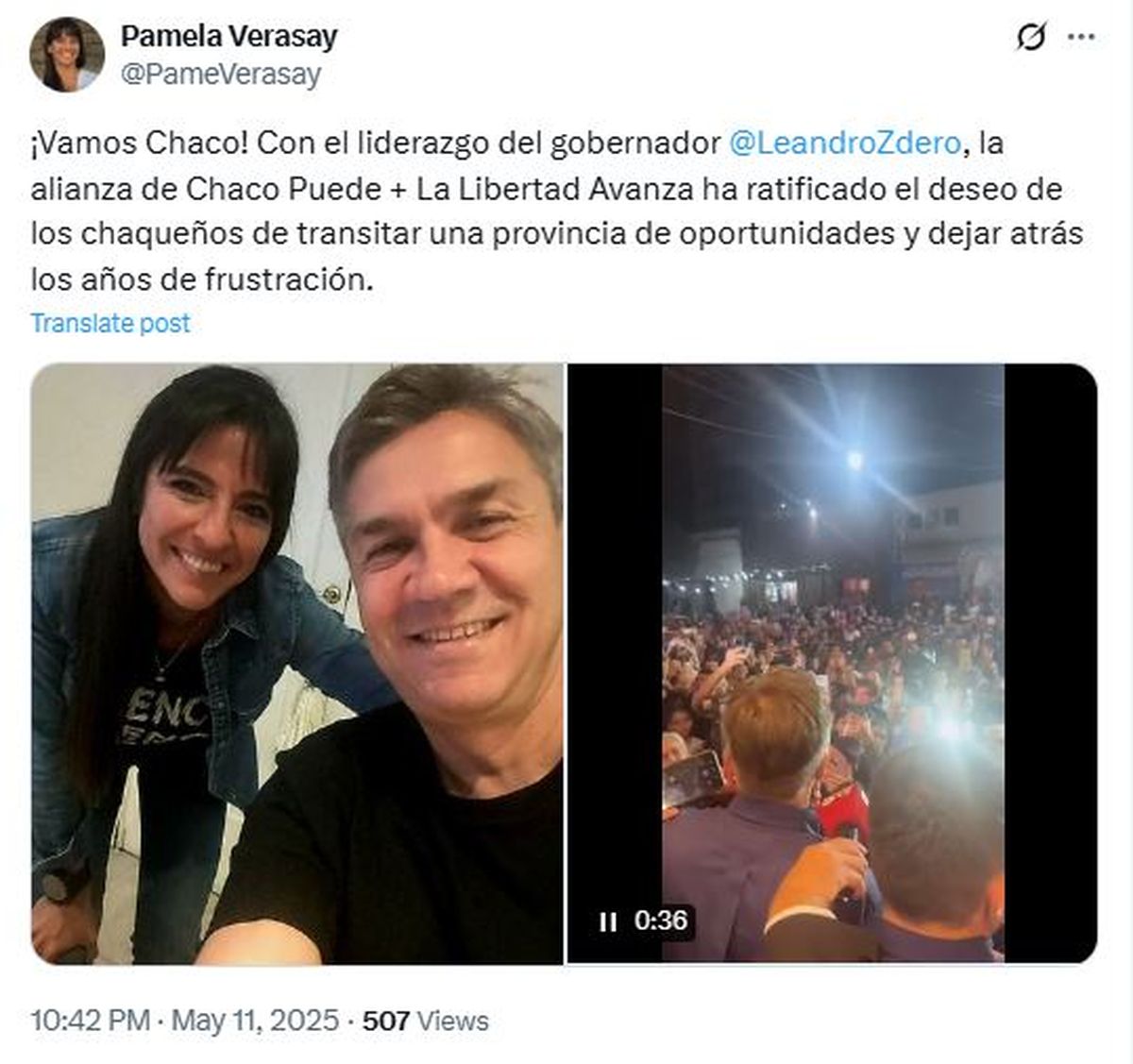Image resolution: width=1133 pixels, height=1064 pixels.
Task: Open the selfie photo thumbnail
Action: [x=296, y=664]
